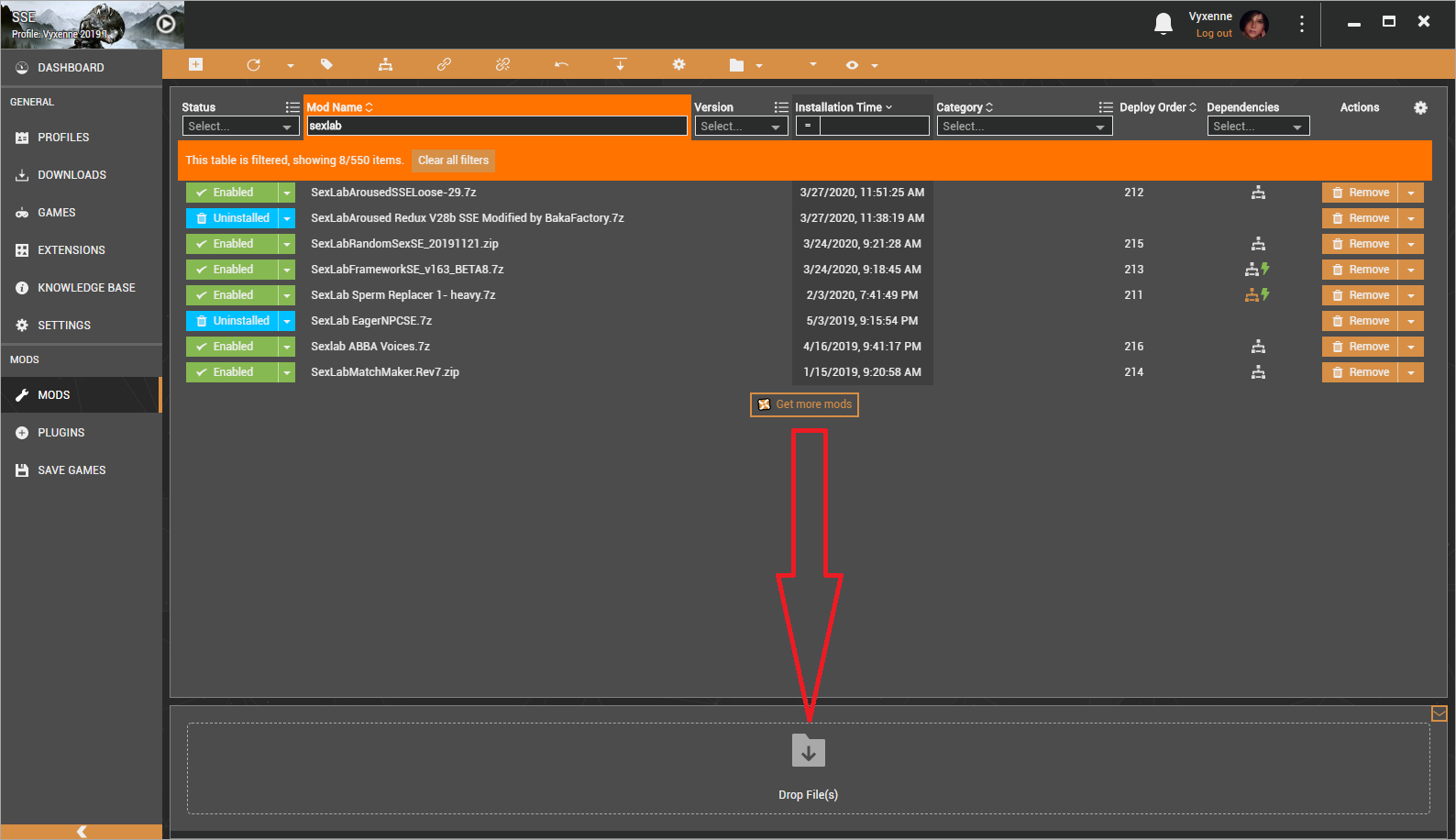Purge mods with the broken link icon
The height and width of the screenshot is (840, 1456).
pos(502,64)
